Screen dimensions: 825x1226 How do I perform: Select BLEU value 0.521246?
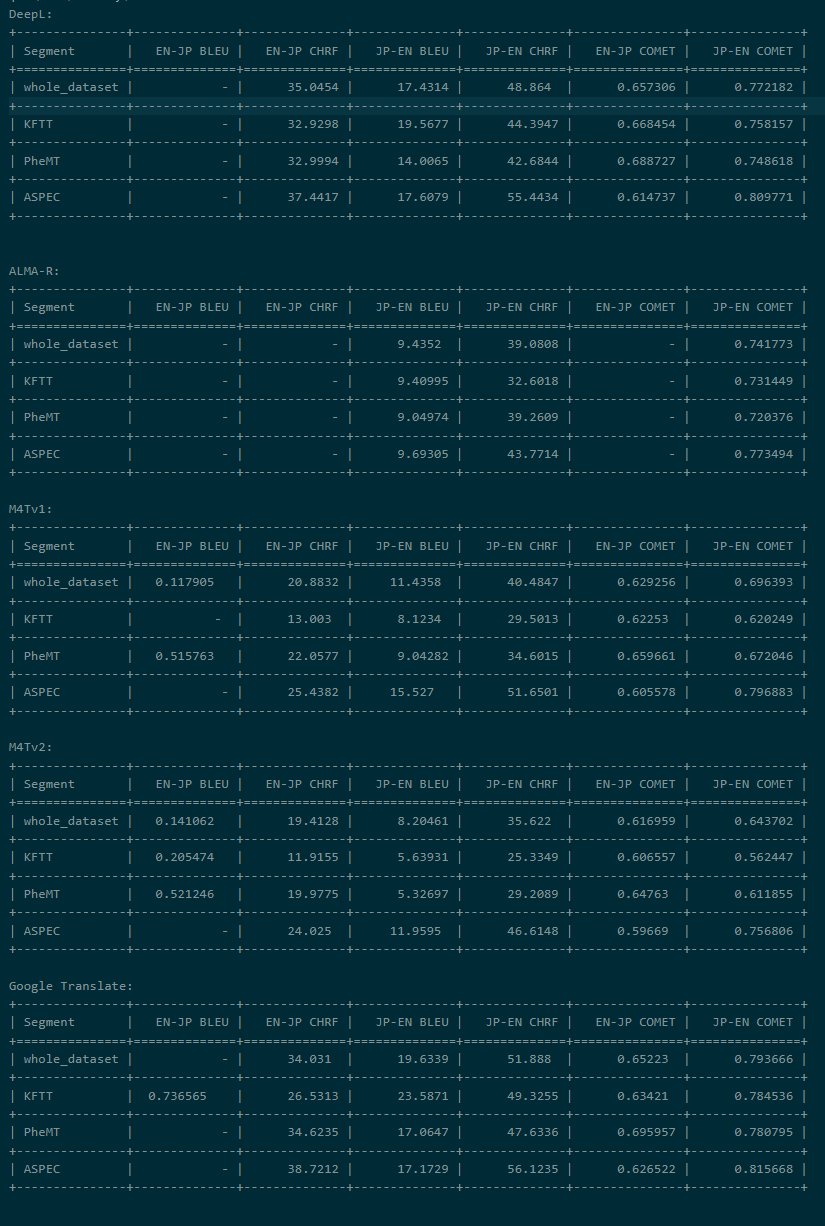184,894
